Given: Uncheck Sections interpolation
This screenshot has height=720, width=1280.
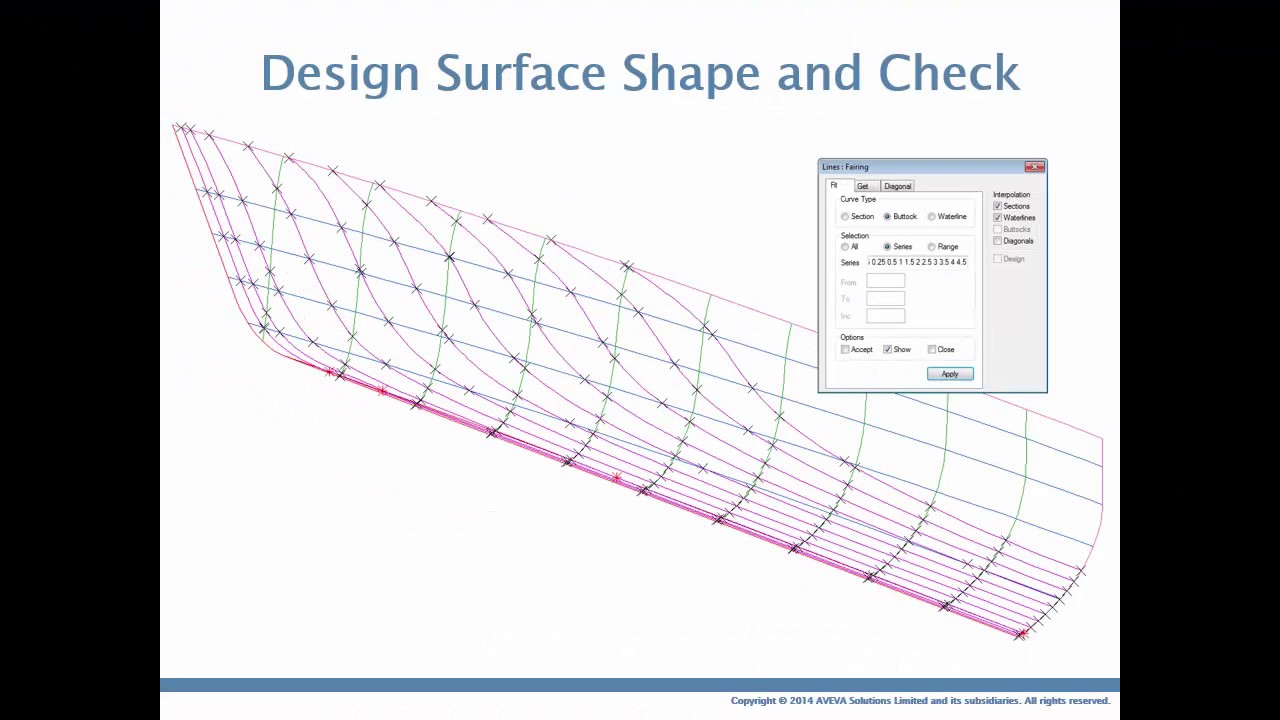Looking at the screenshot, I should 997,206.
